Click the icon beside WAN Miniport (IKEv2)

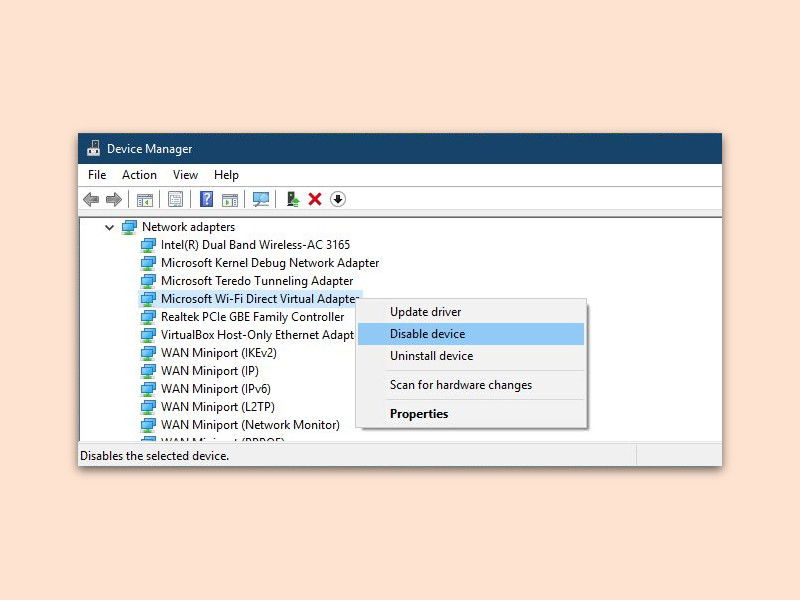148,353
